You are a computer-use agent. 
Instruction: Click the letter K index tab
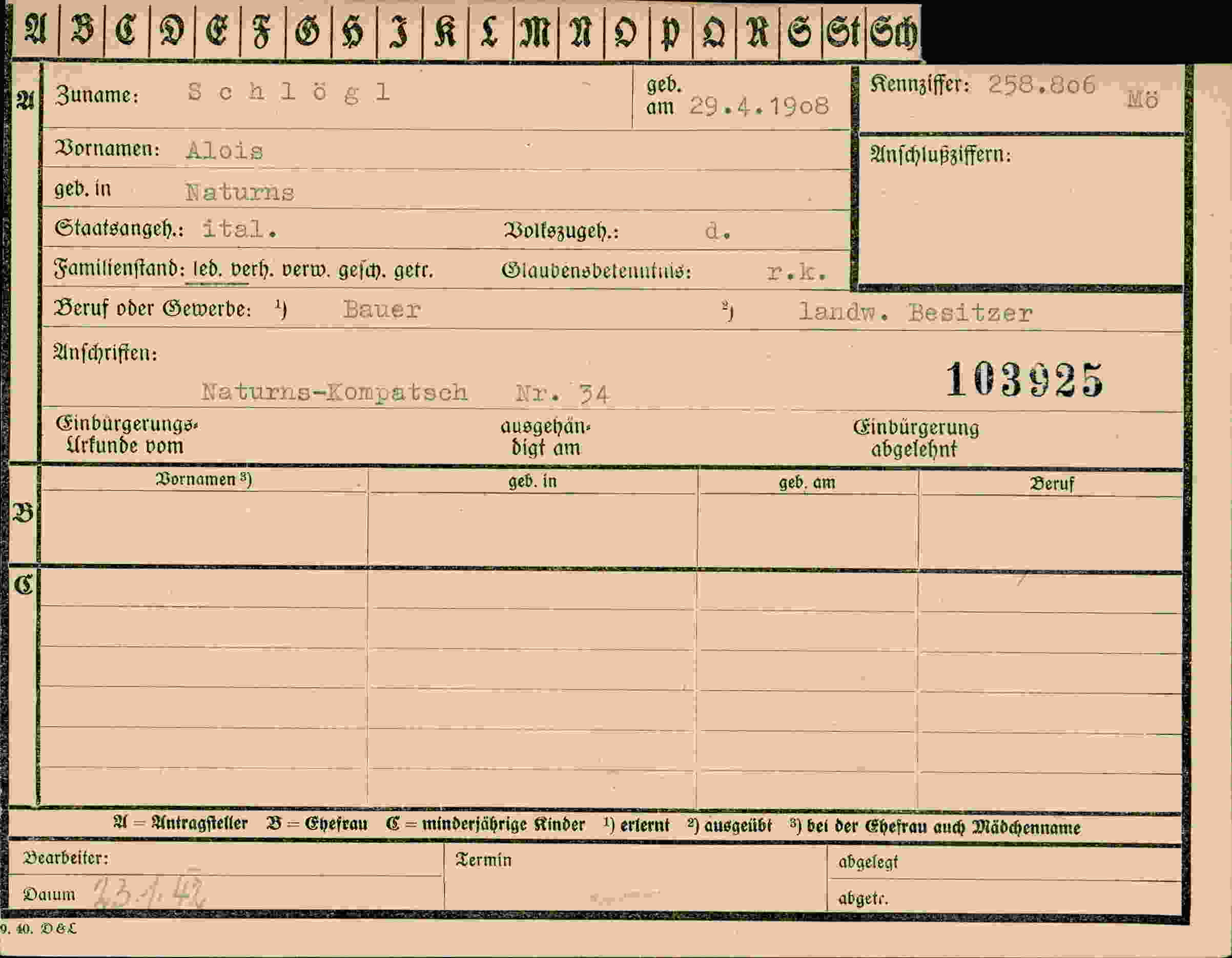(445, 32)
